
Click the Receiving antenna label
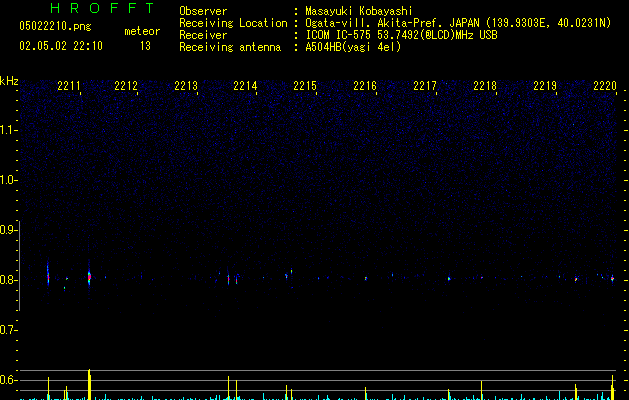230,47
